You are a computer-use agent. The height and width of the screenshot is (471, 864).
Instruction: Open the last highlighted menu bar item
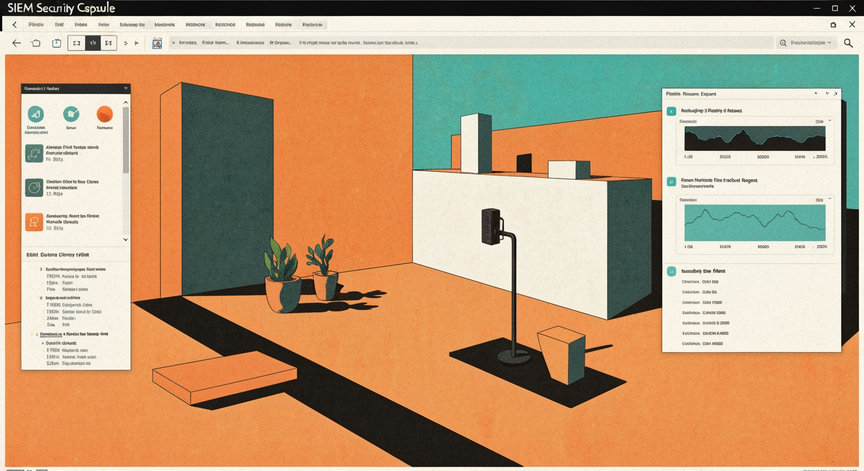click(312, 24)
